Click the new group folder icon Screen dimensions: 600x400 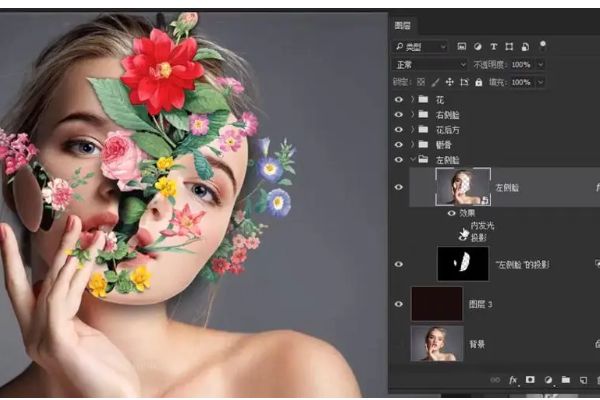tap(564, 380)
